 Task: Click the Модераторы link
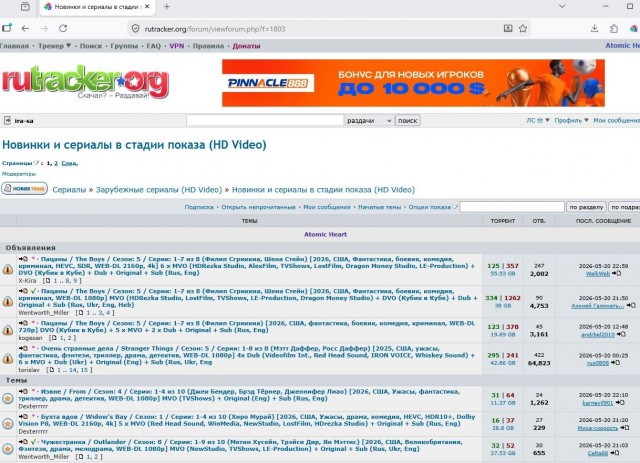click(x=19, y=174)
